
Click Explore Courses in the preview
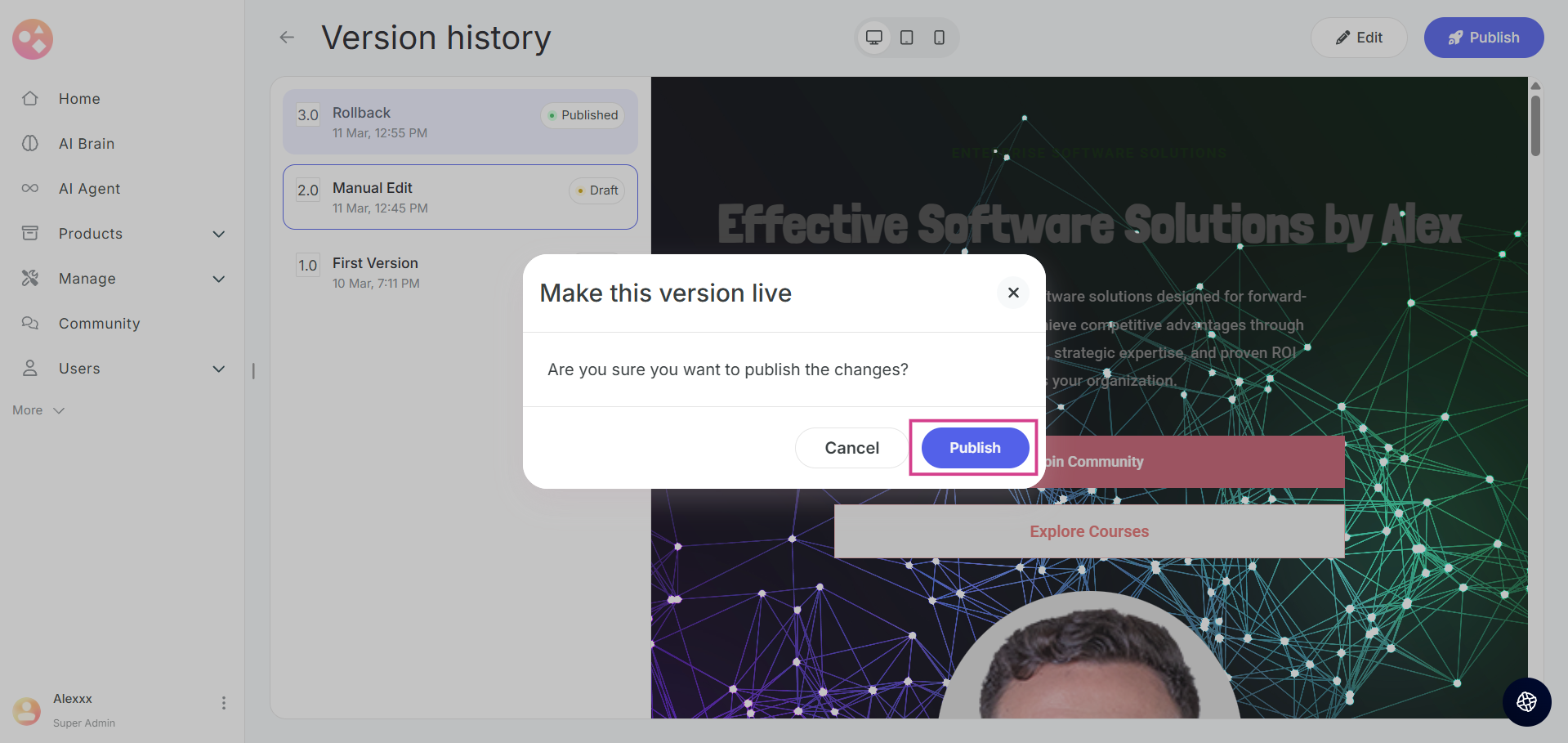click(1089, 531)
